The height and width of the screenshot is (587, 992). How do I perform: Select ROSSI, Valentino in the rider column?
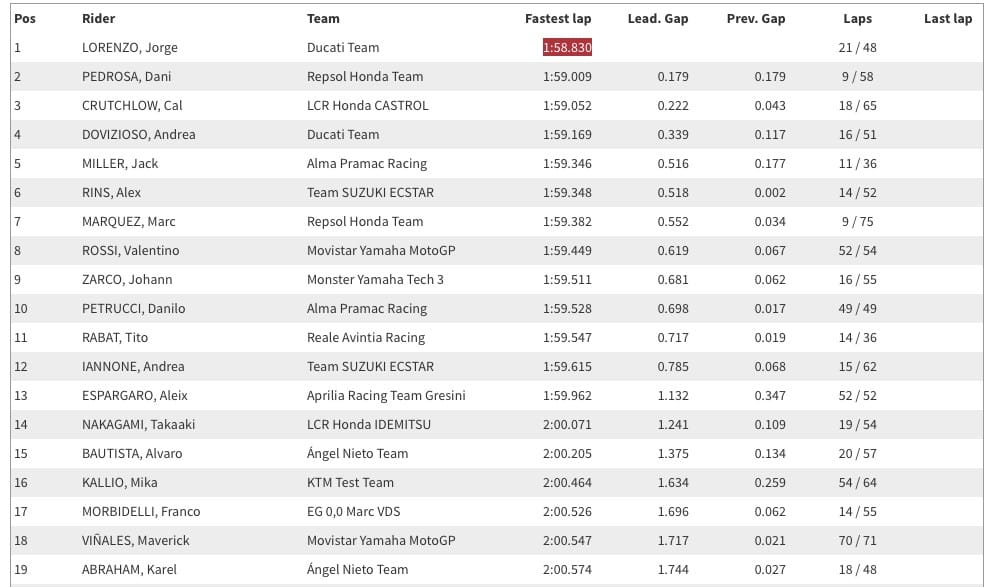pos(130,250)
